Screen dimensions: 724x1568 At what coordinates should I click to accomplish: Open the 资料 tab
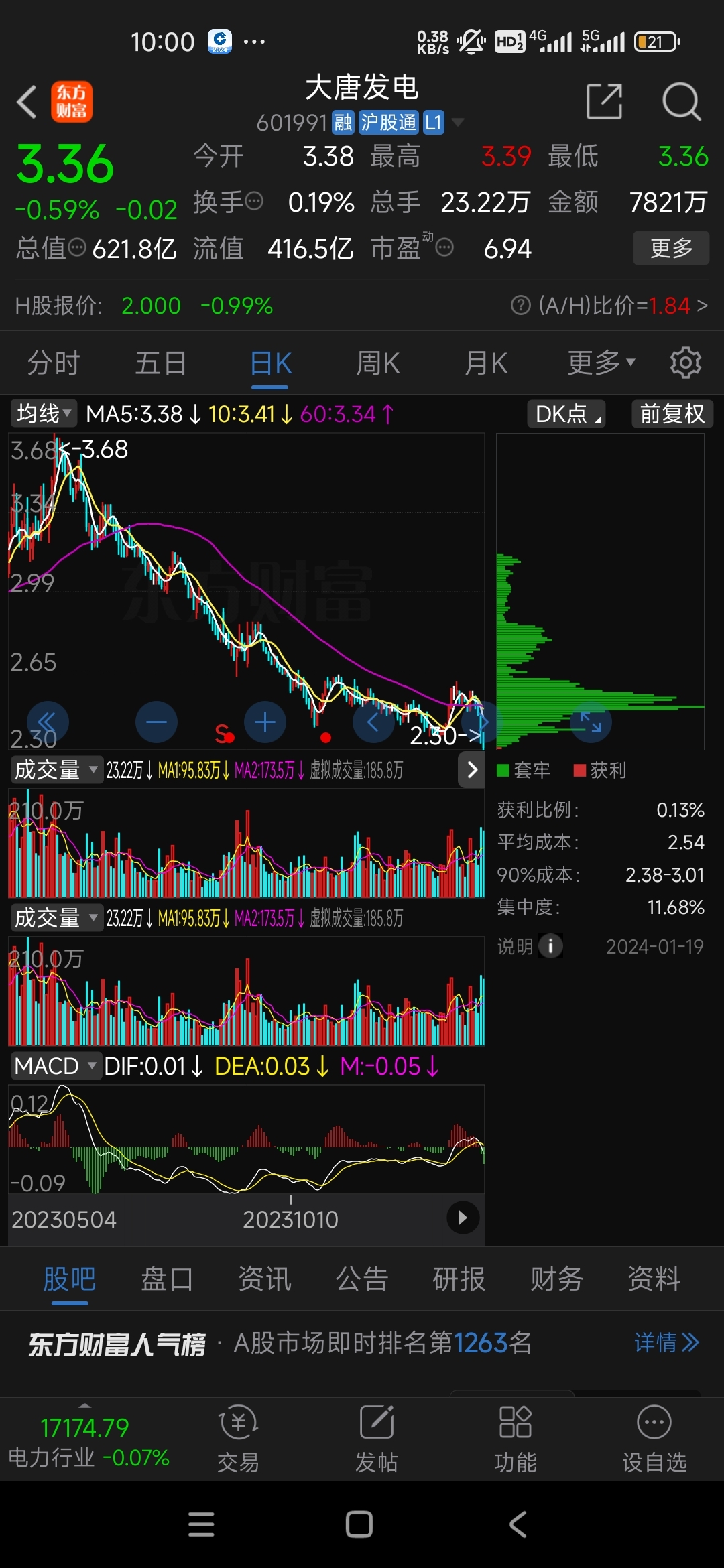tap(654, 1279)
